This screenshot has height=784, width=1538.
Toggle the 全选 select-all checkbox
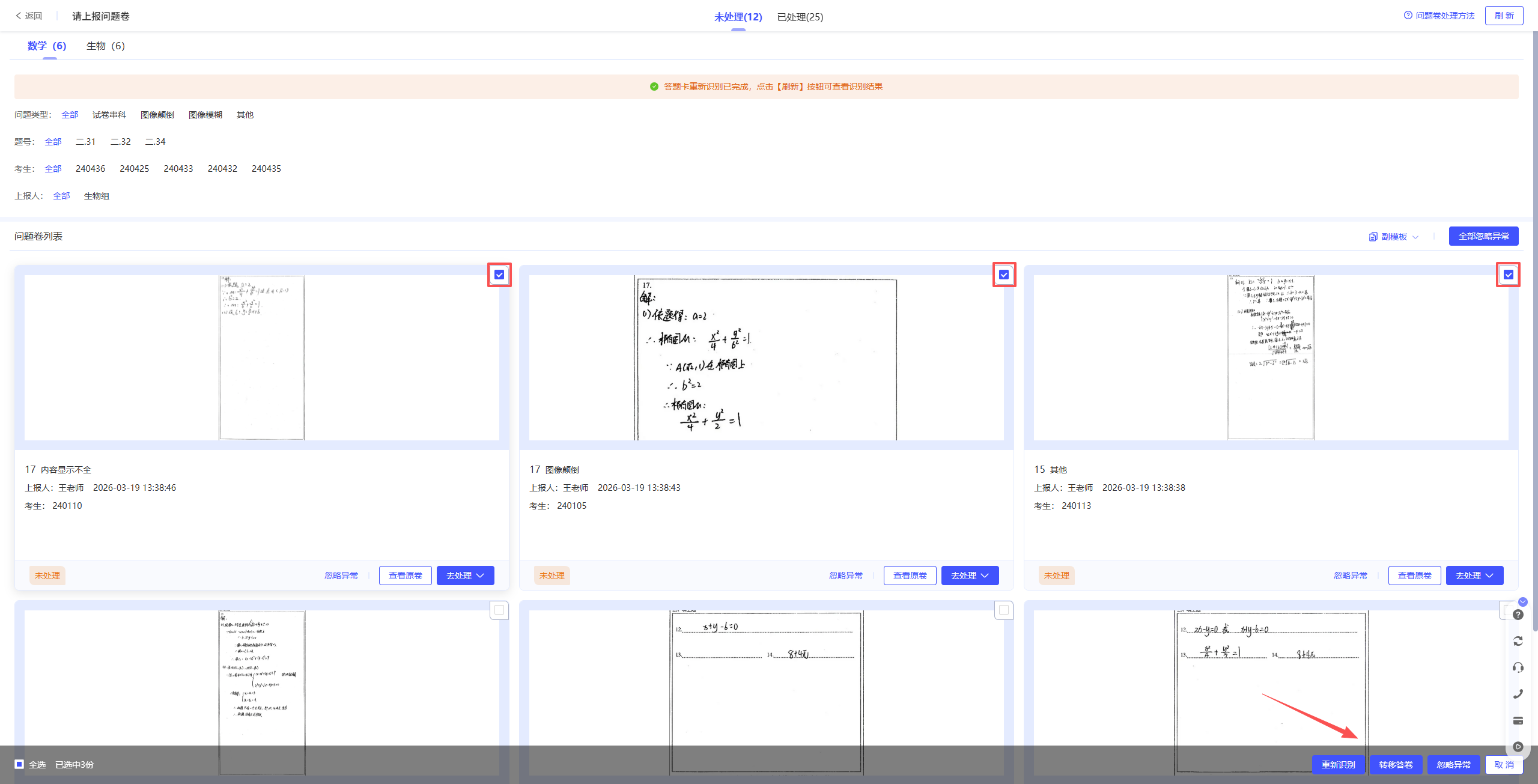click(x=19, y=764)
